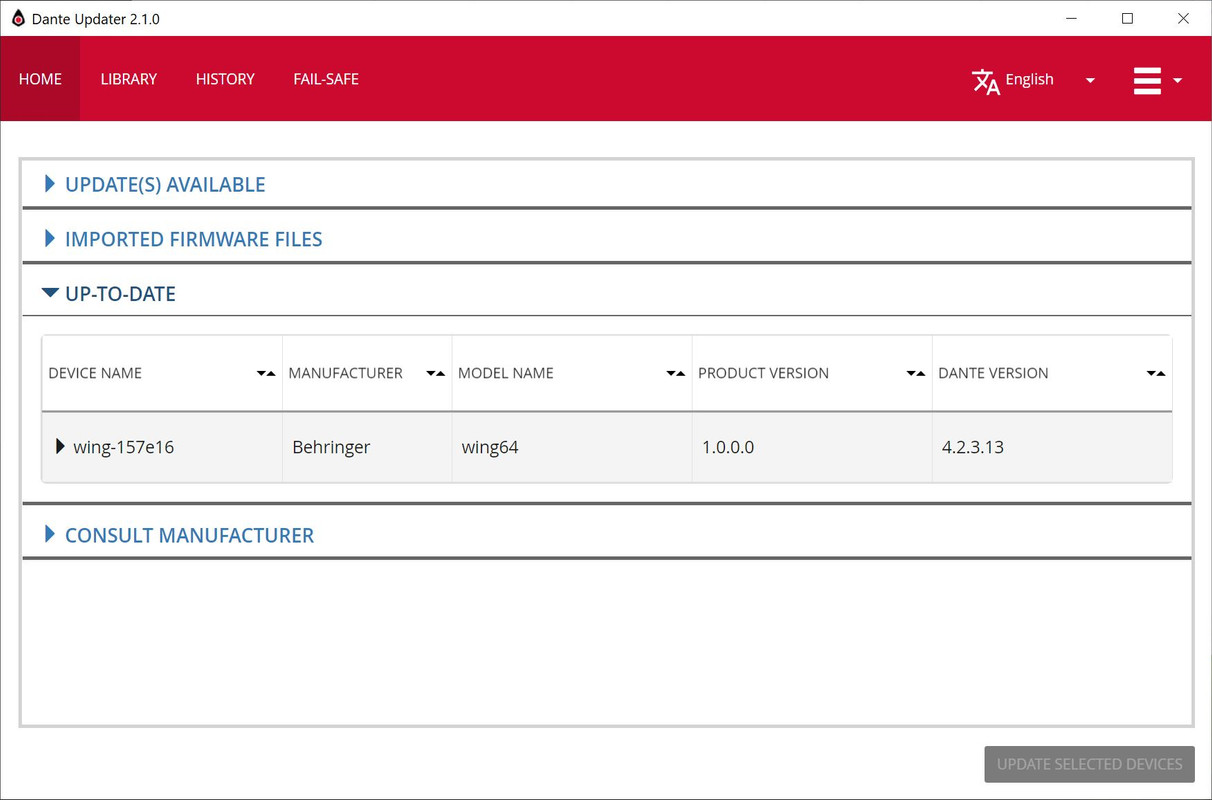Image resolution: width=1212 pixels, height=800 pixels.
Task: Minimize the Dante Updater window
Action: click(x=1072, y=18)
